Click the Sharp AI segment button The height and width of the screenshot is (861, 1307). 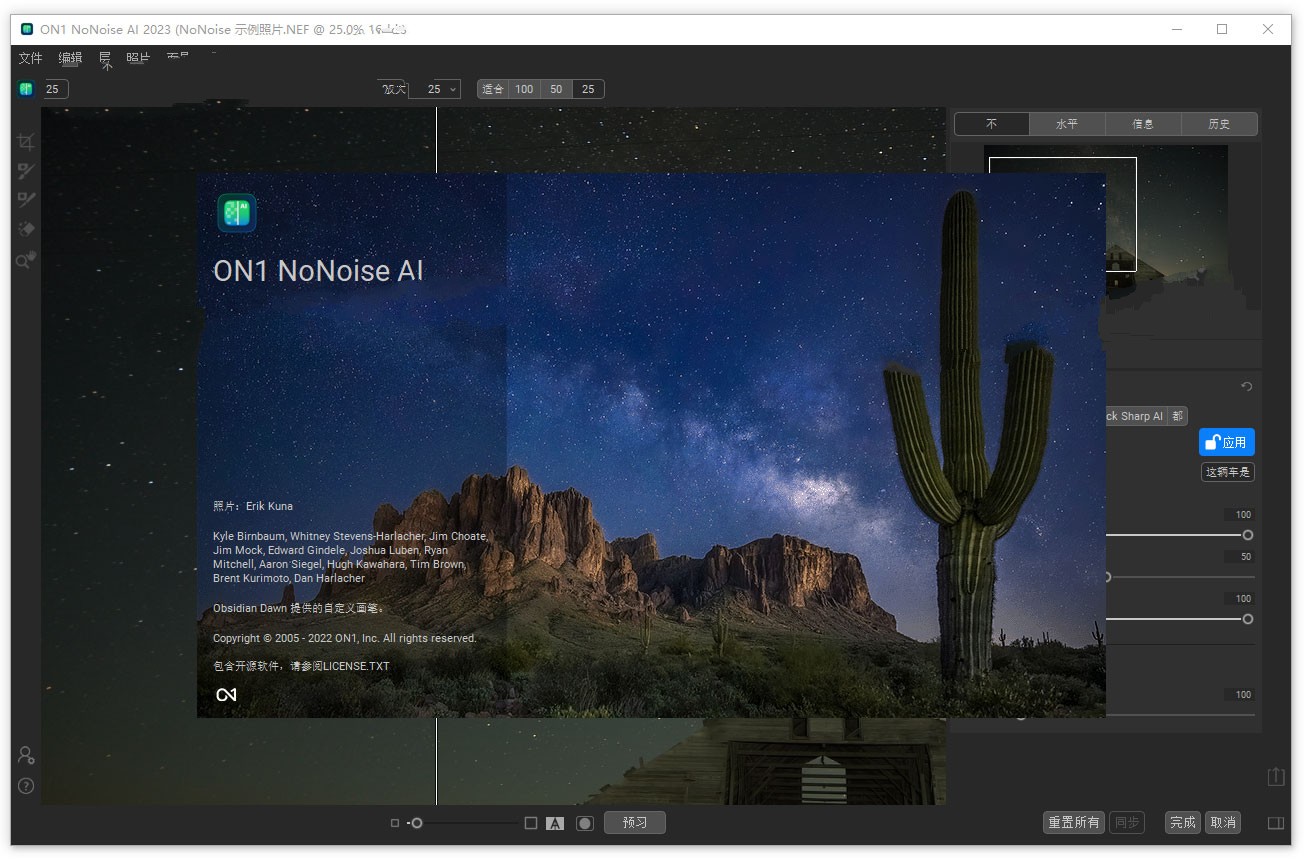[x=1135, y=416]
